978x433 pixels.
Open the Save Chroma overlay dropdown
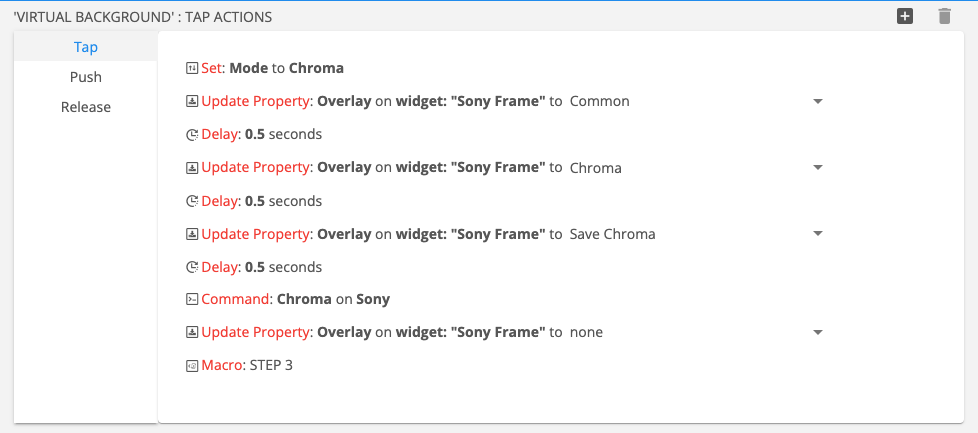click(x=817, y=234)
